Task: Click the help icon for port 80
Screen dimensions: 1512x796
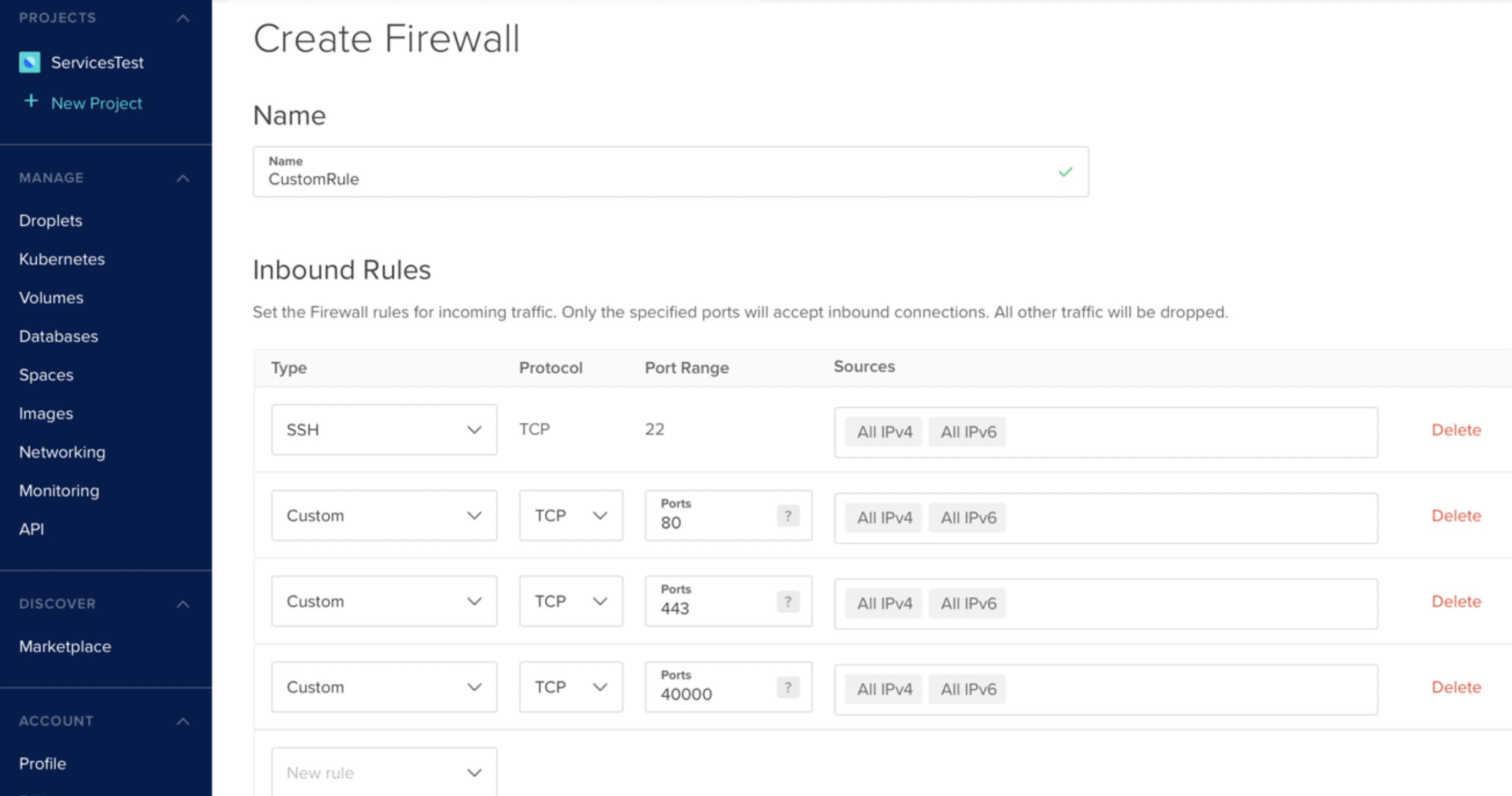Action: [788, 516]
